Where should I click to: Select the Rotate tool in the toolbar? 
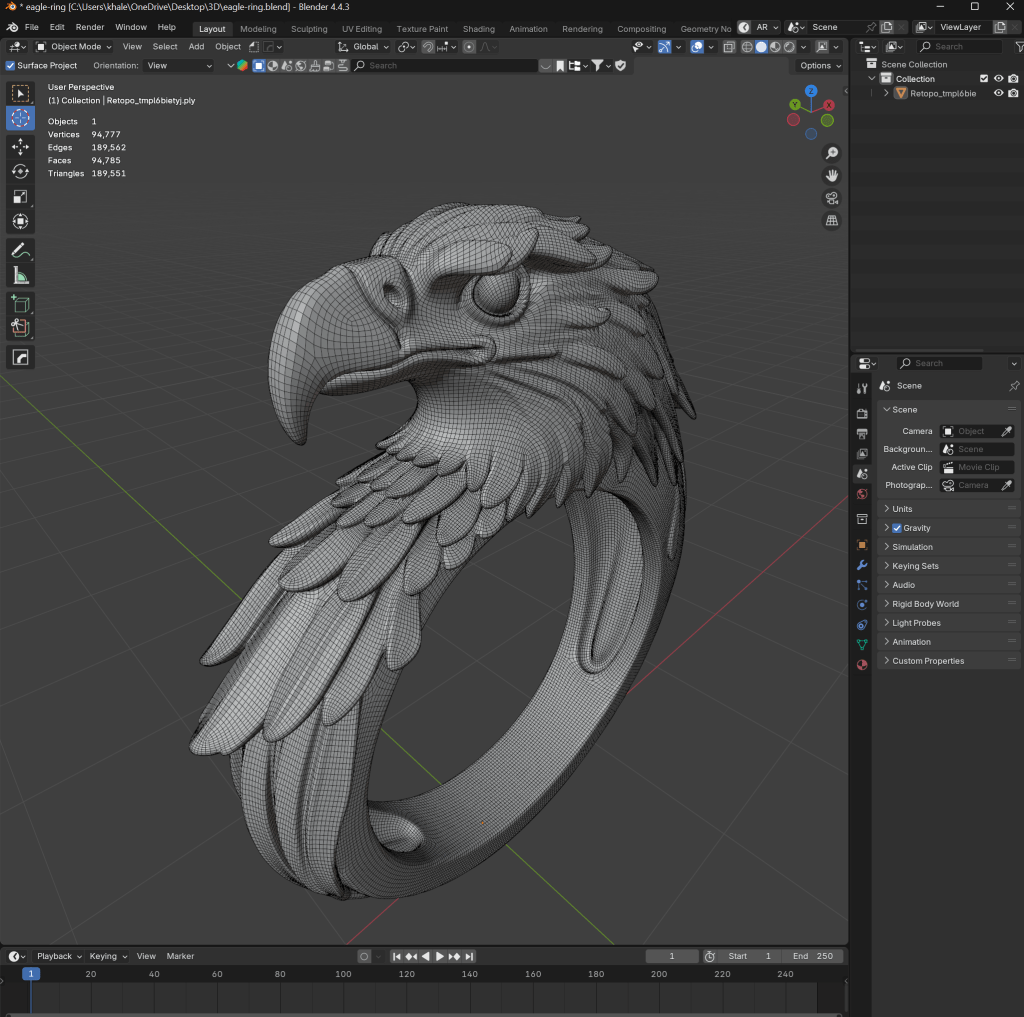(x=20, y=172)
